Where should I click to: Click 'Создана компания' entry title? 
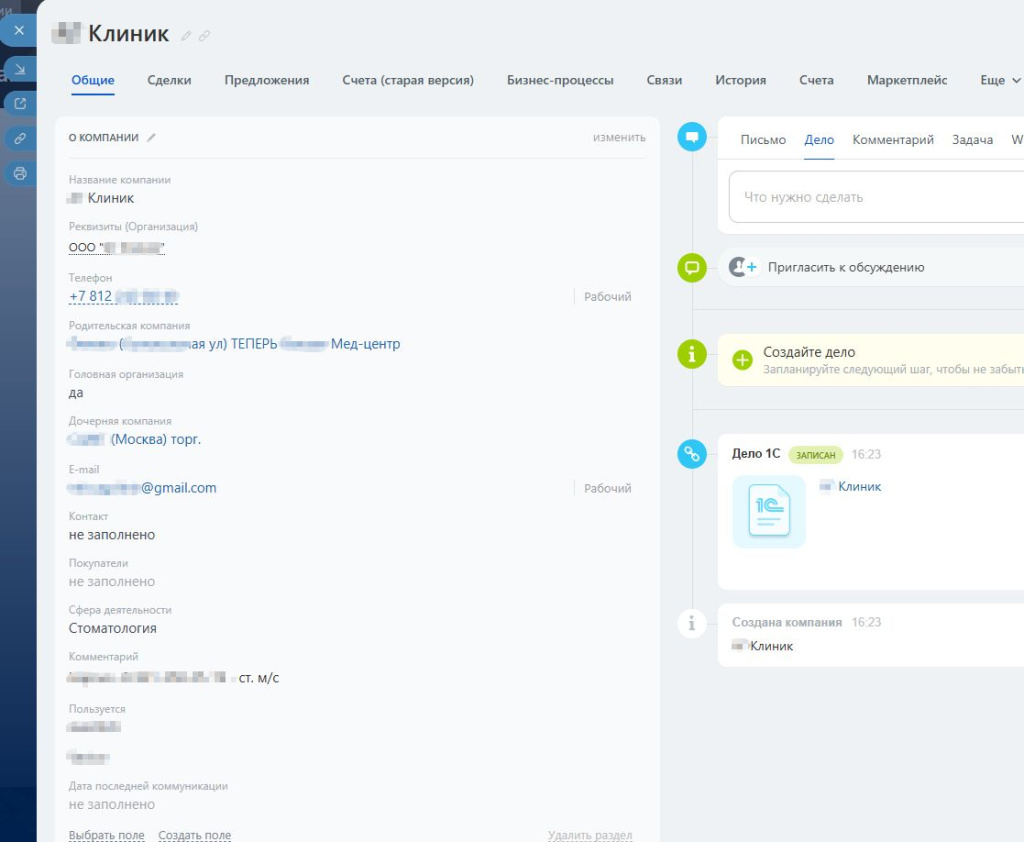(787, 623)
